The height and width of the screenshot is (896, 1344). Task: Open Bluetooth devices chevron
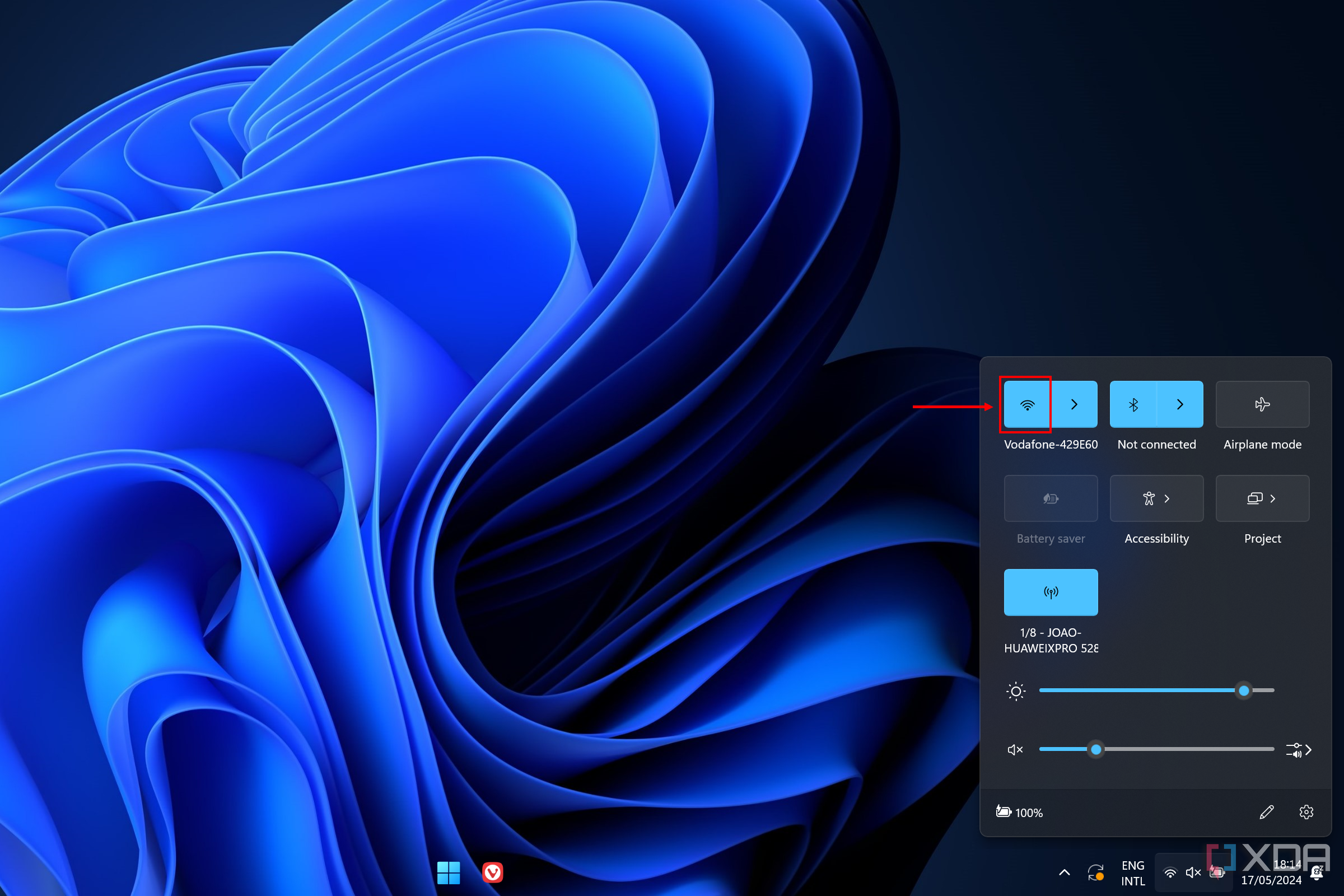1180,404
